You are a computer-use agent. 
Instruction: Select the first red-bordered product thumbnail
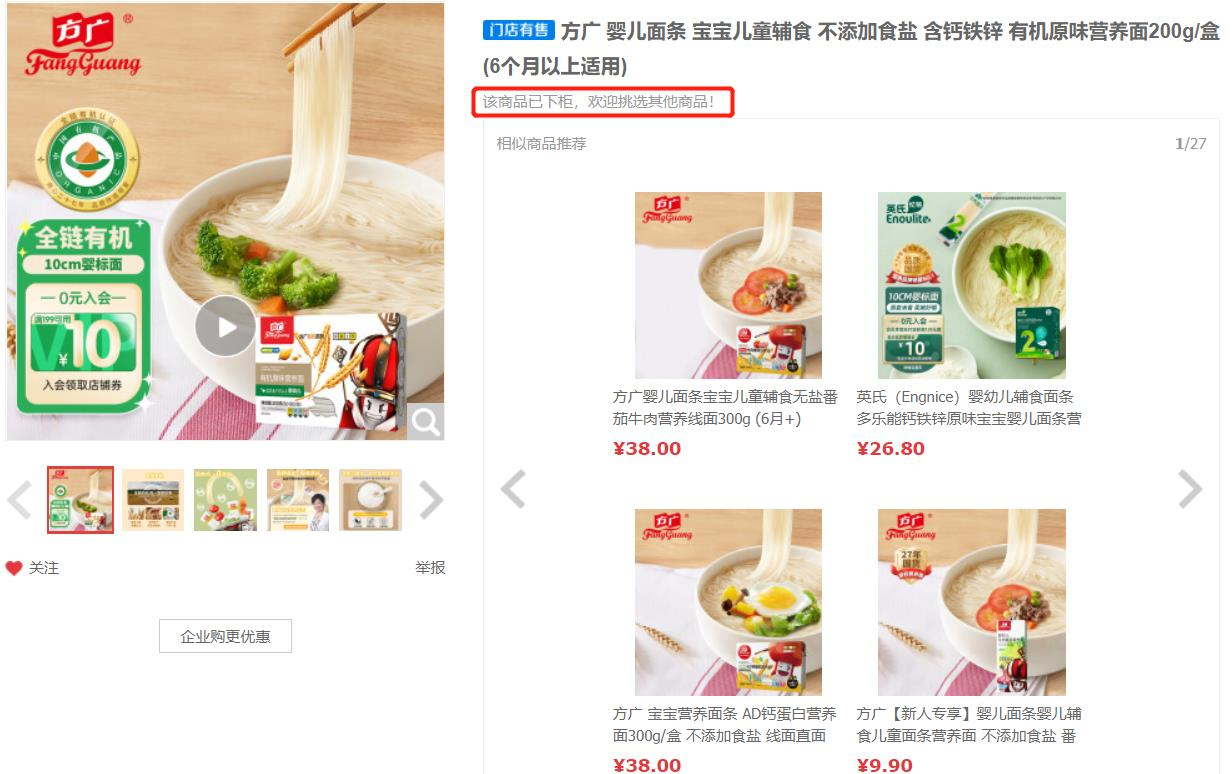pyautogui.click(x=81, y=500)
